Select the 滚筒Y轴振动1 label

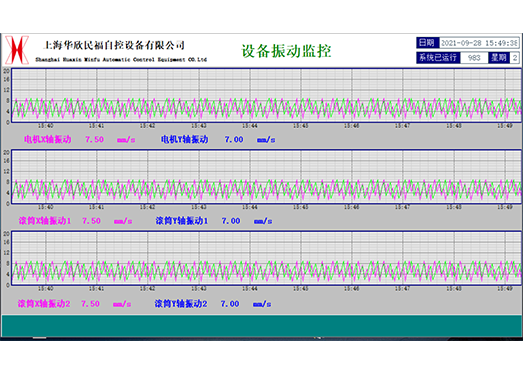click(182, 221)
